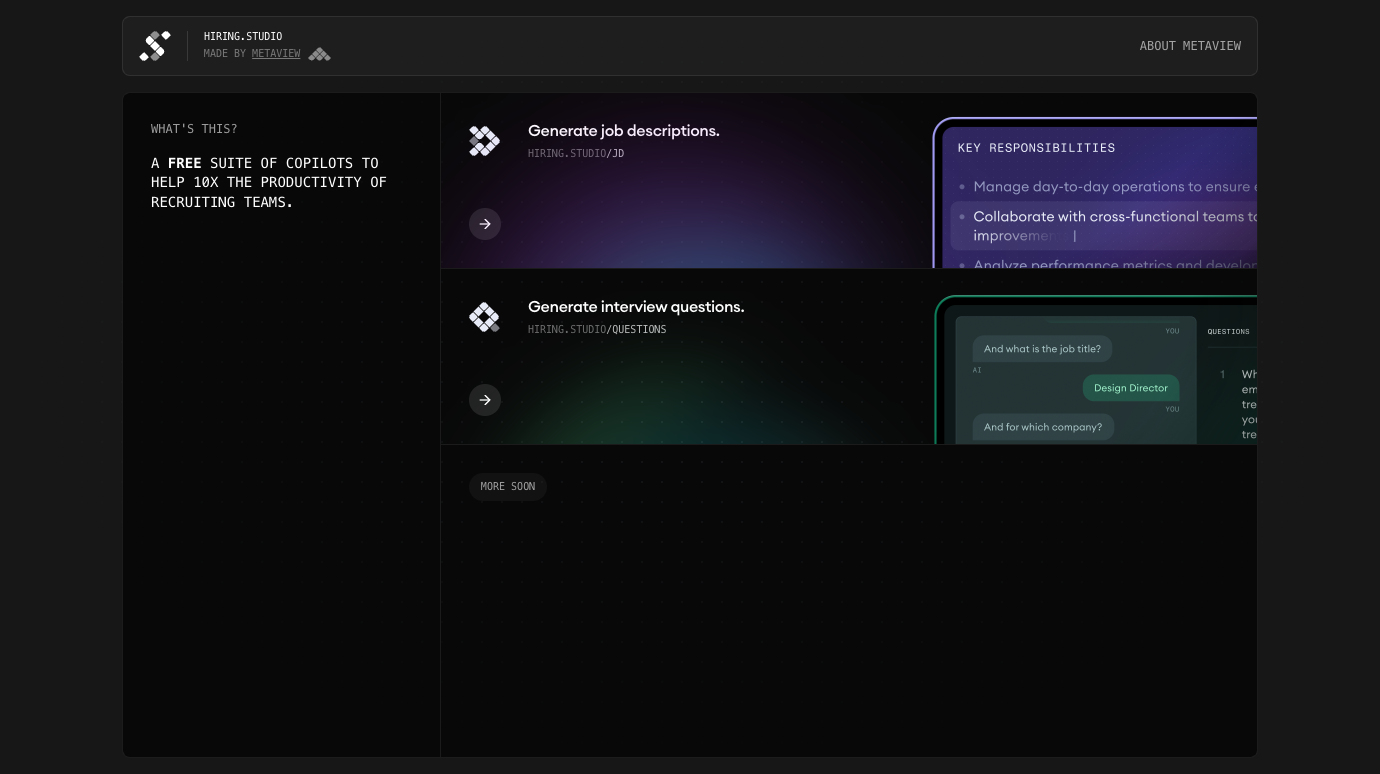Click the cursor in the improvements line
The image size is (1380, 774).
pos(1075,235)
